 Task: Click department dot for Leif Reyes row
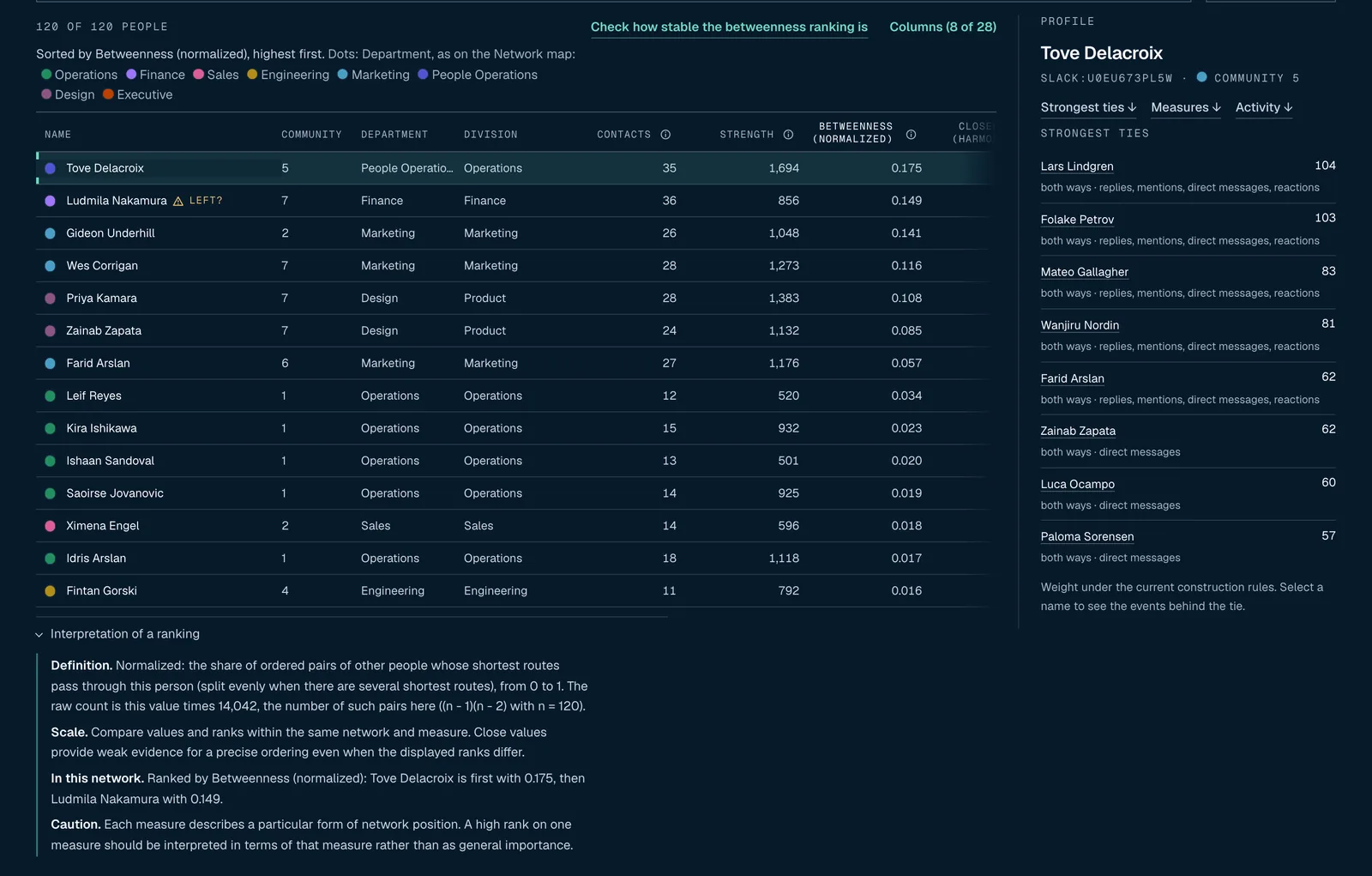point(51,396)
